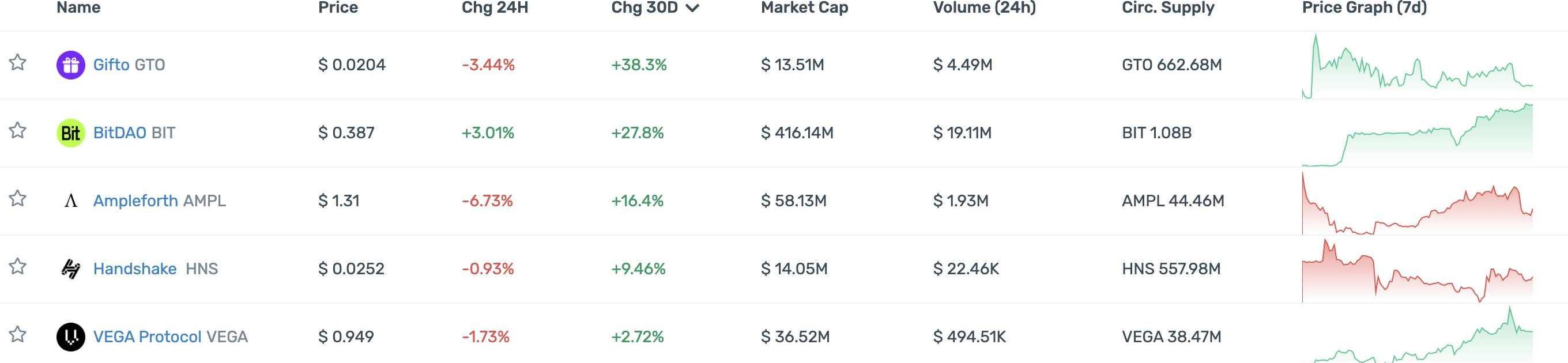The height and width of the screenshot is (363, 1568).
Task: Sort by Chg 30D dropdown arrow
Action: click(x=692, y=8)
